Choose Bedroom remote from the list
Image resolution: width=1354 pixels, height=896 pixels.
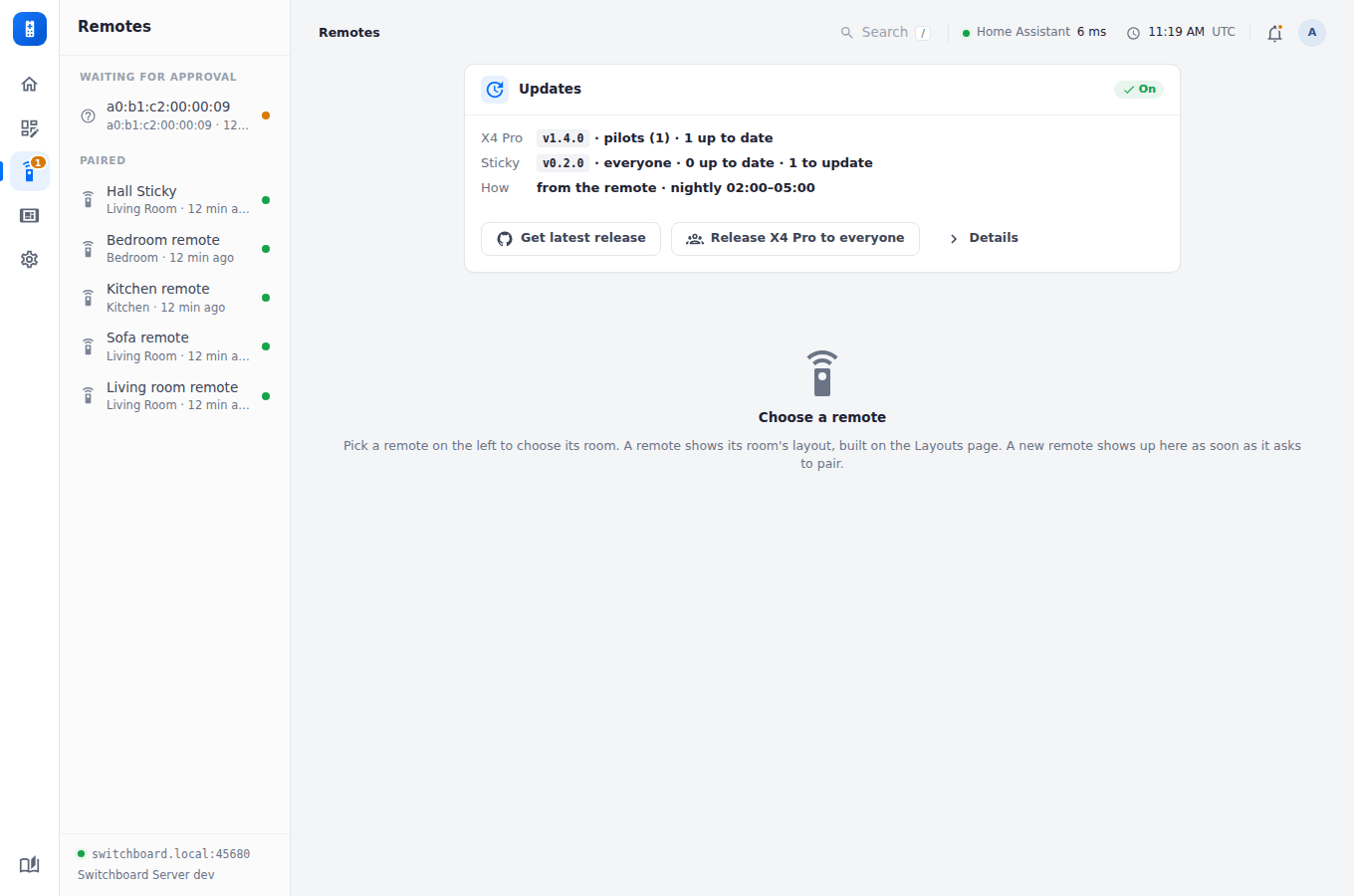175,249
